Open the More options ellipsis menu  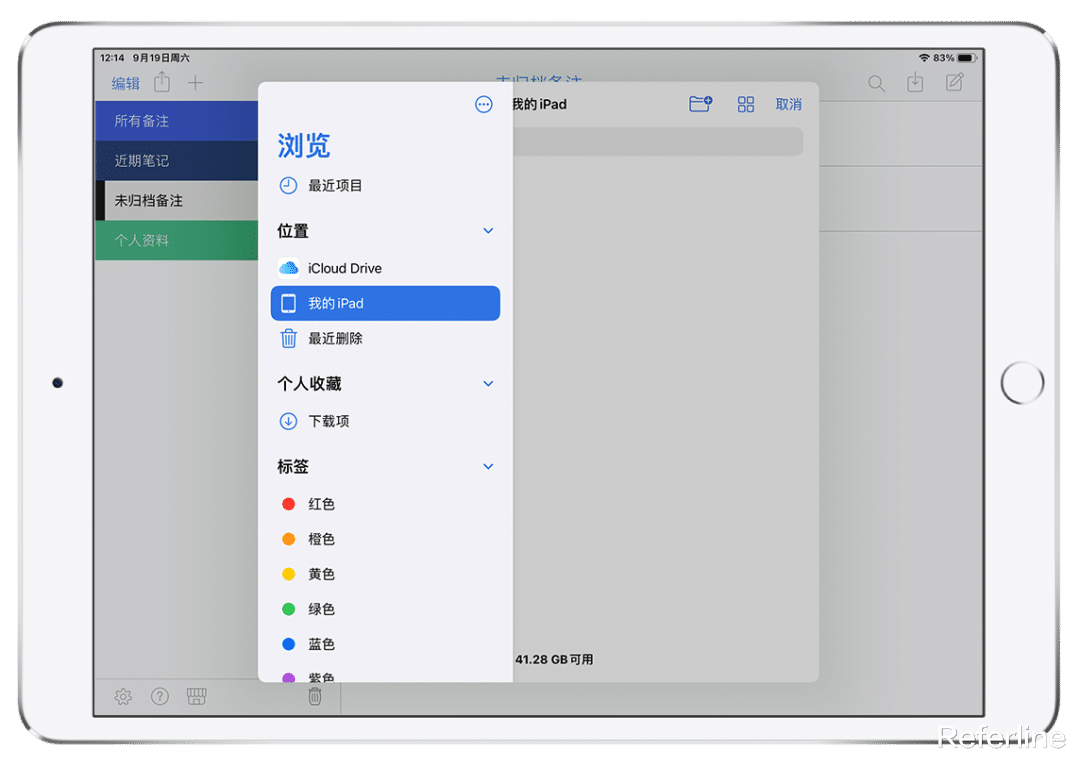483,104
